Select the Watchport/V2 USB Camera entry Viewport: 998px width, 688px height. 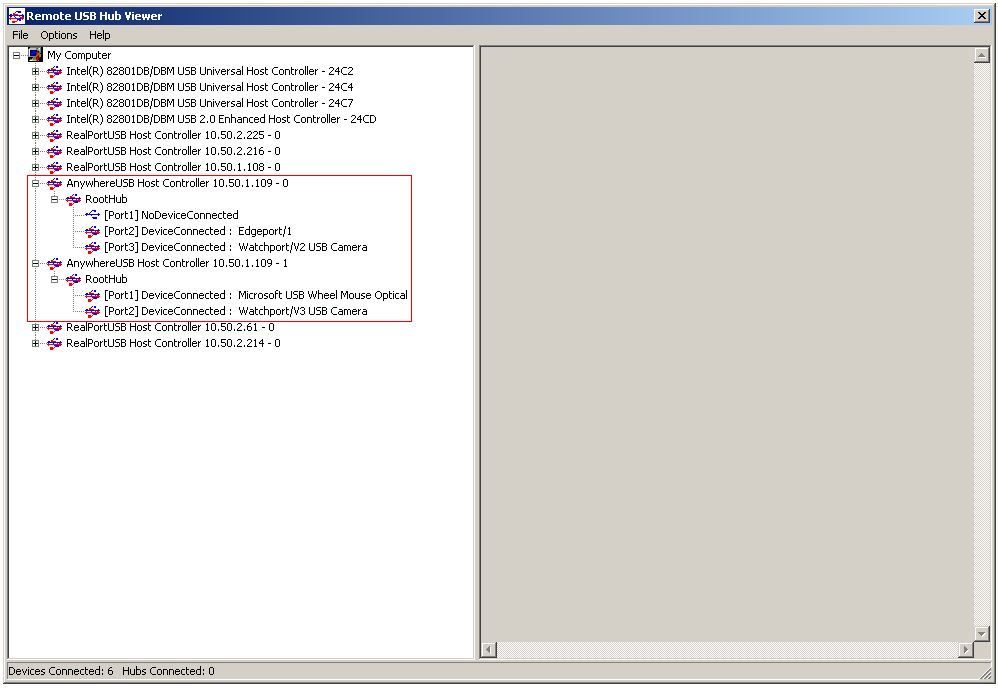(302, 247)
